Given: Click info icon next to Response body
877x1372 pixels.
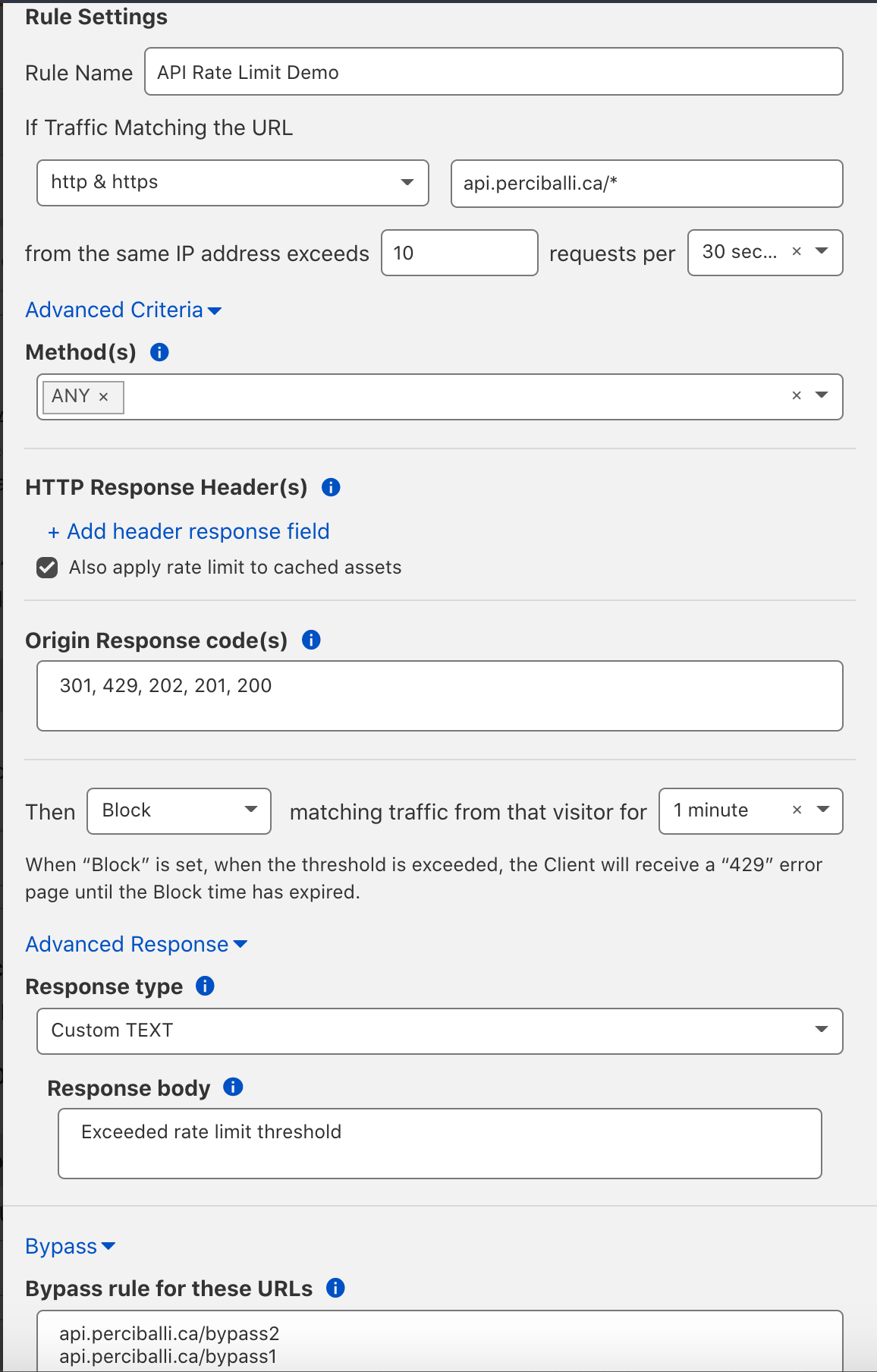Looking at the screenshot, I should pos(233,1087).
